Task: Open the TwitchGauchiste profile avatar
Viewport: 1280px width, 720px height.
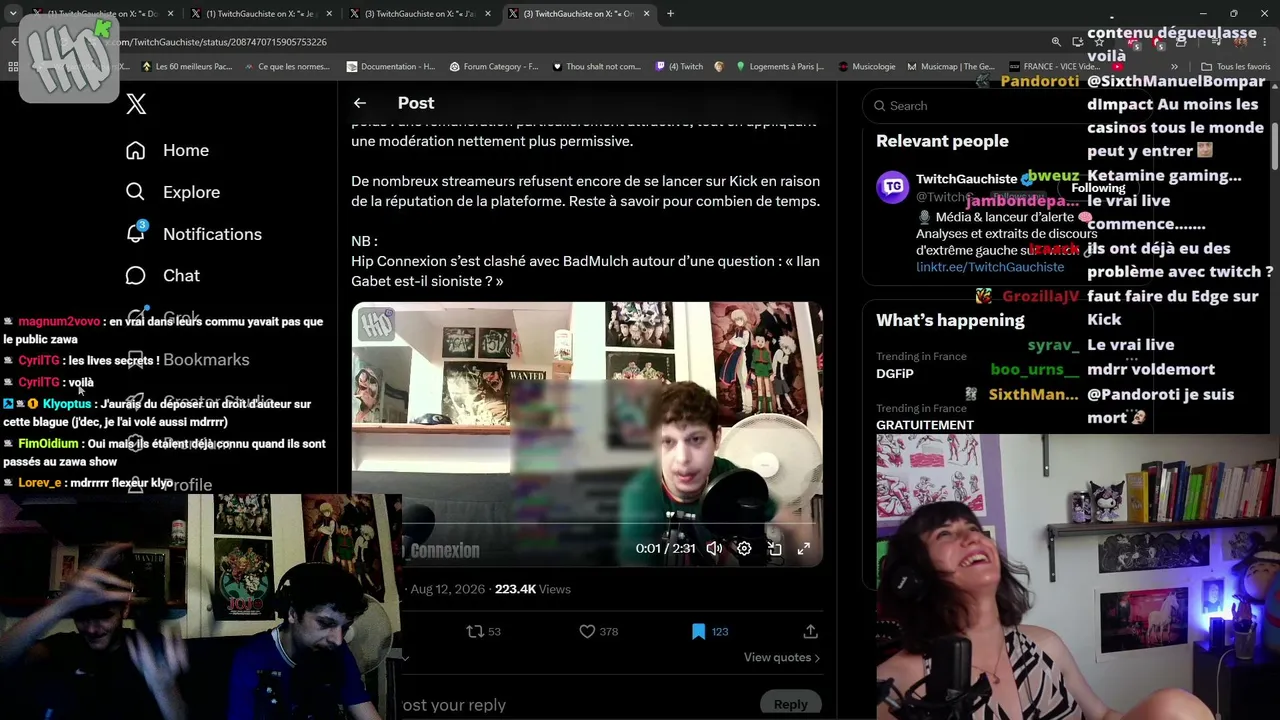Action: [892, 187]
